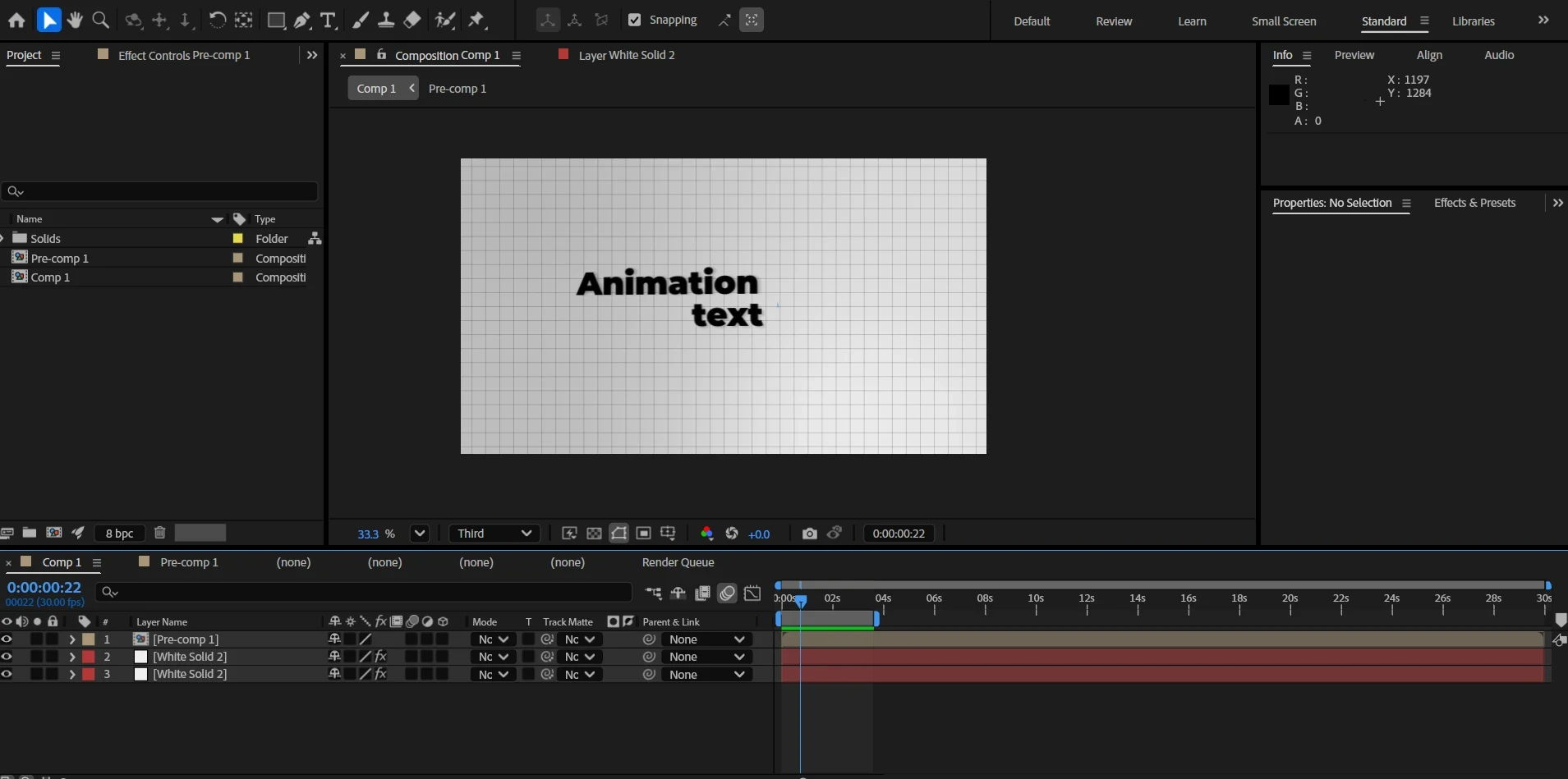
Task: Open the Graph Editor
Action: point(753,593)
